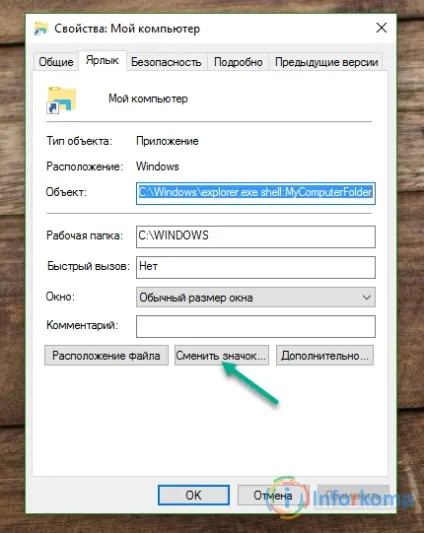424x533 pixels.
Task: Click the title bar folder icon
Action: coord(41,29)
